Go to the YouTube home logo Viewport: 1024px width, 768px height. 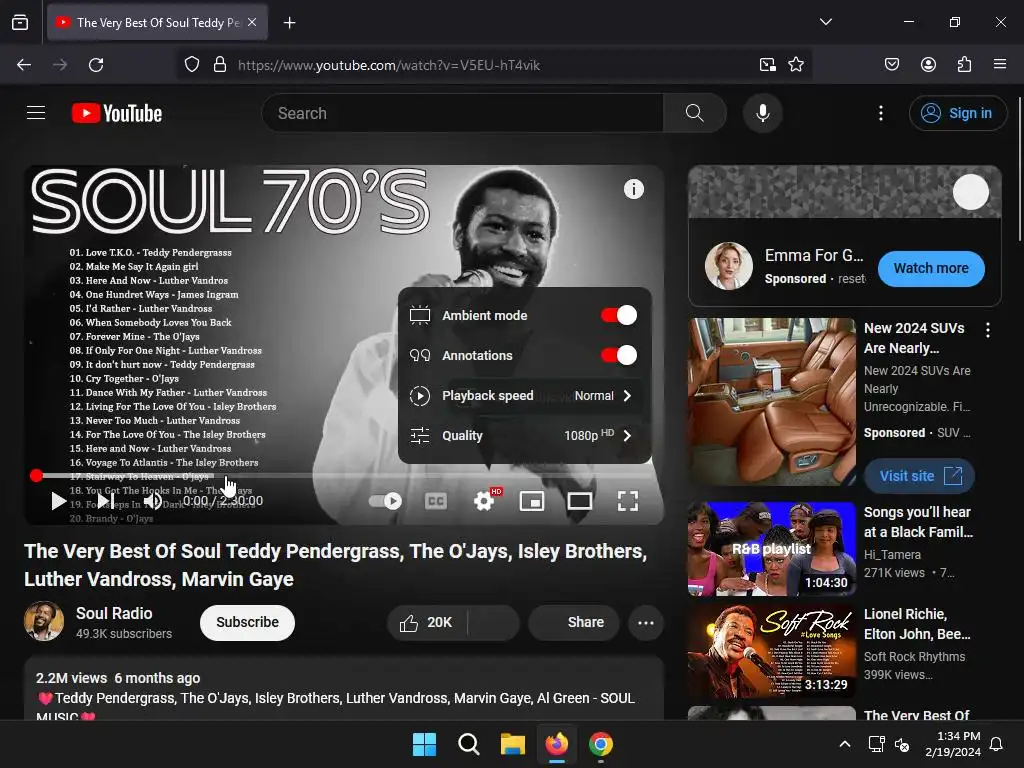(117, 113)
